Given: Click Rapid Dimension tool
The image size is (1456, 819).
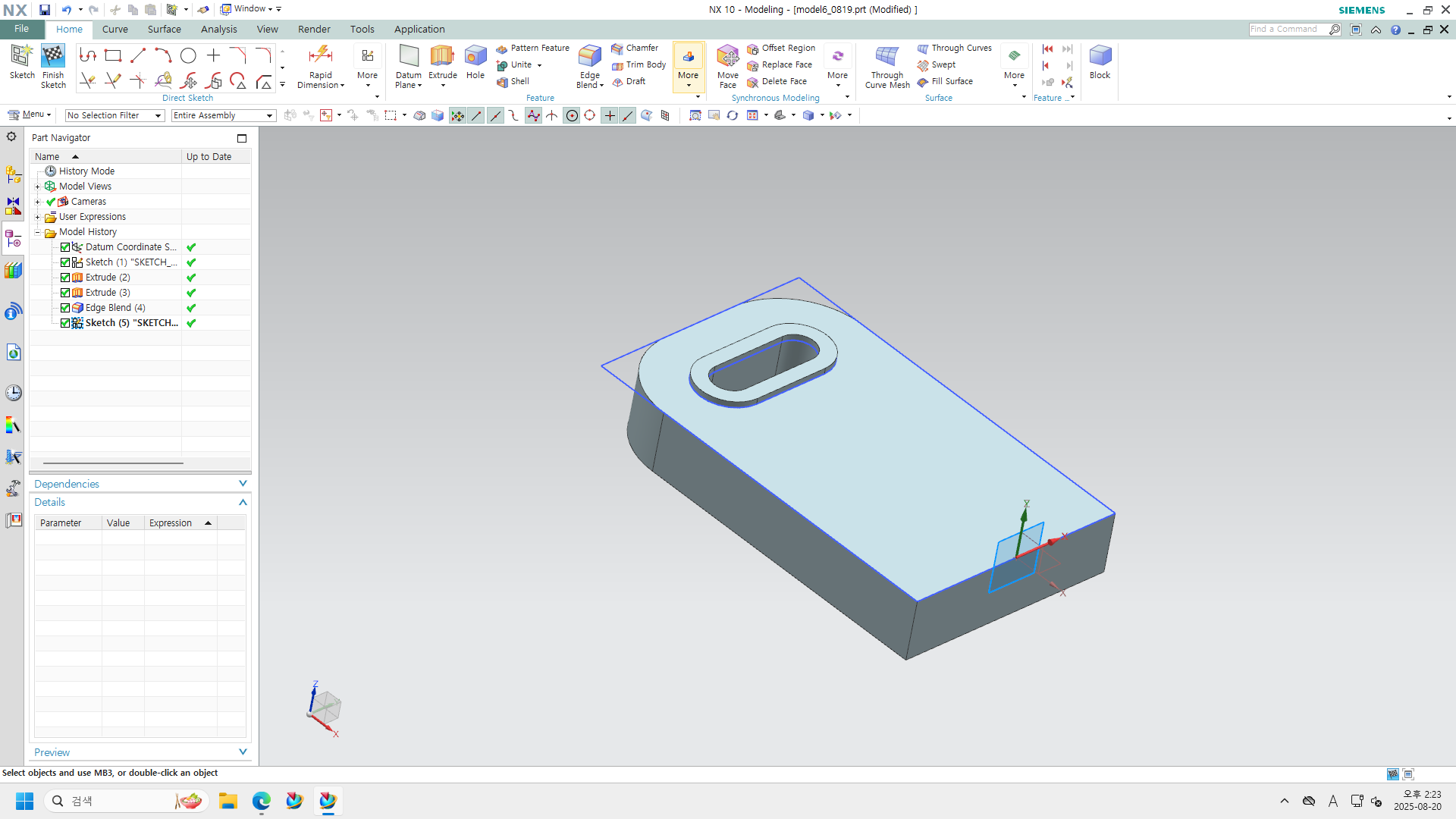Looking at the screenshot, I should click(x=320, y=57).
